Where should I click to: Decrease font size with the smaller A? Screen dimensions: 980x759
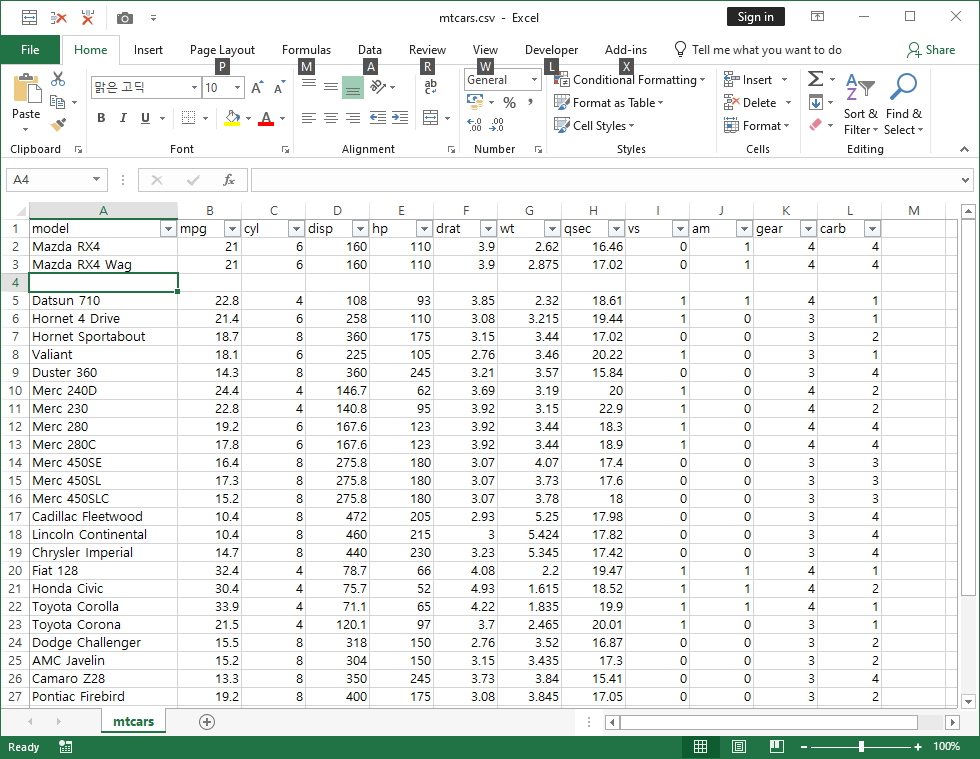click(279, 88)
